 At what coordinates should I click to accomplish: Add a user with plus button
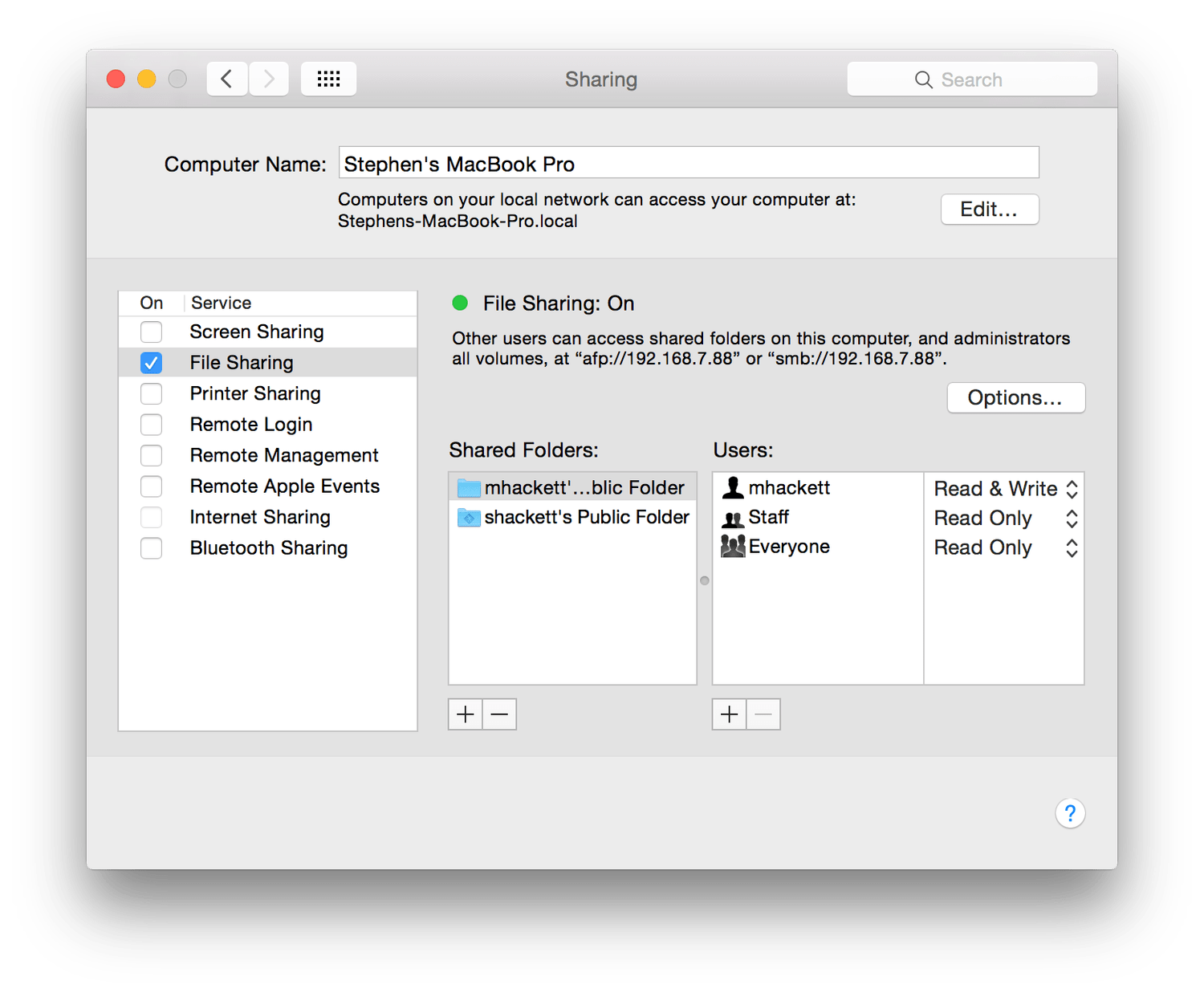point(729,714)
